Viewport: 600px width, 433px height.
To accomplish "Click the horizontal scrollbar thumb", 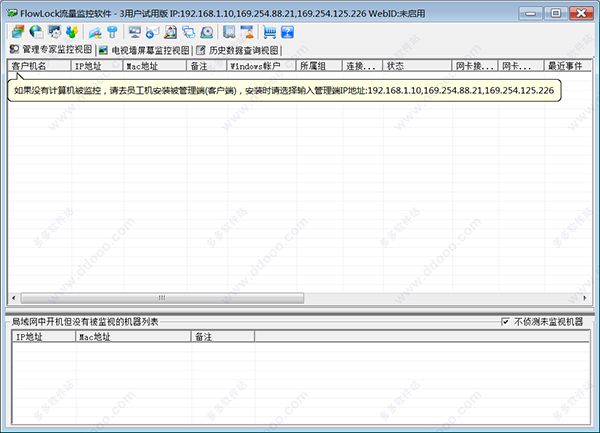I will click(x=162, y=298).
